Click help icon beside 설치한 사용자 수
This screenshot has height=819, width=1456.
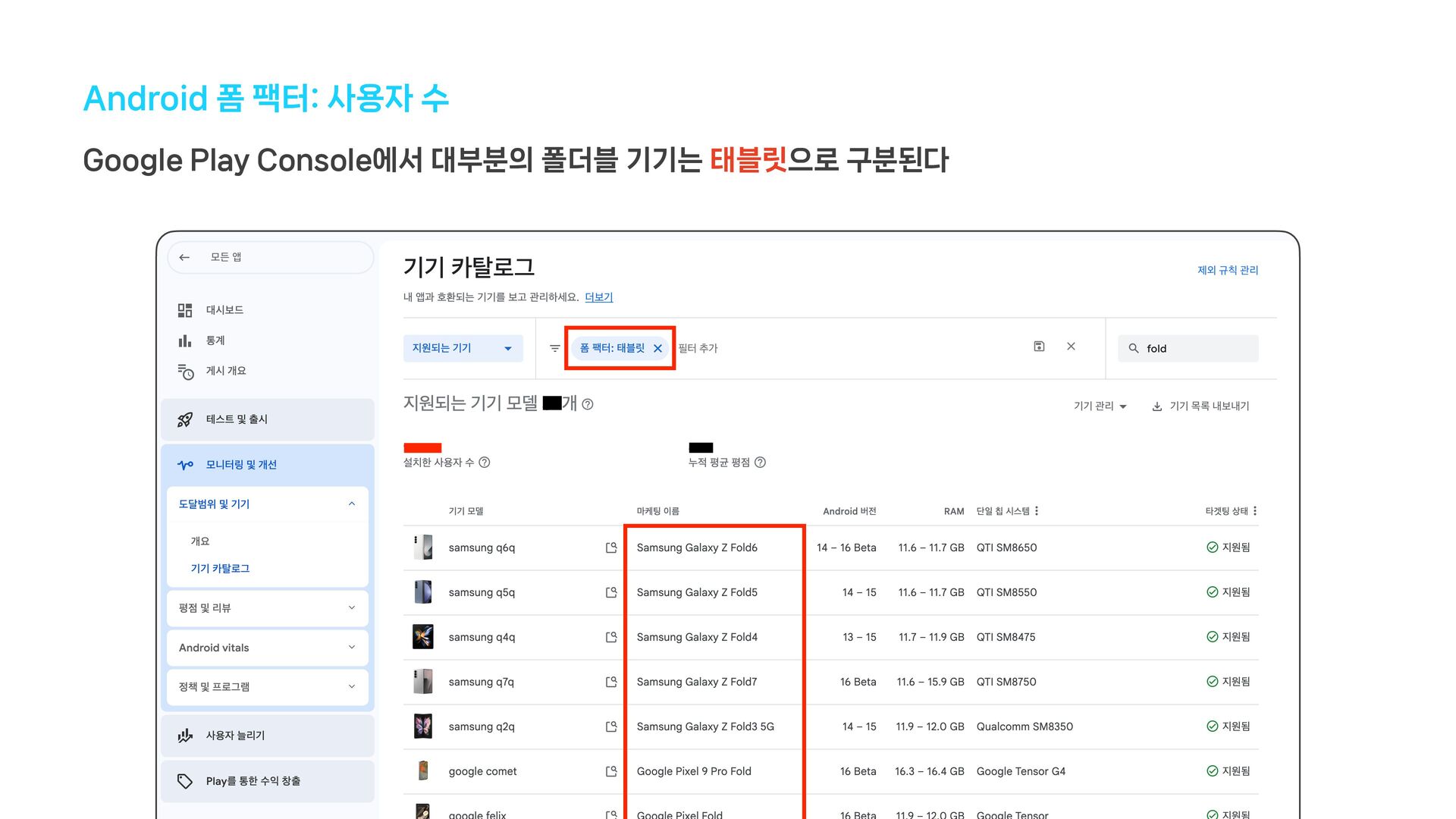(x=485, y=463)
